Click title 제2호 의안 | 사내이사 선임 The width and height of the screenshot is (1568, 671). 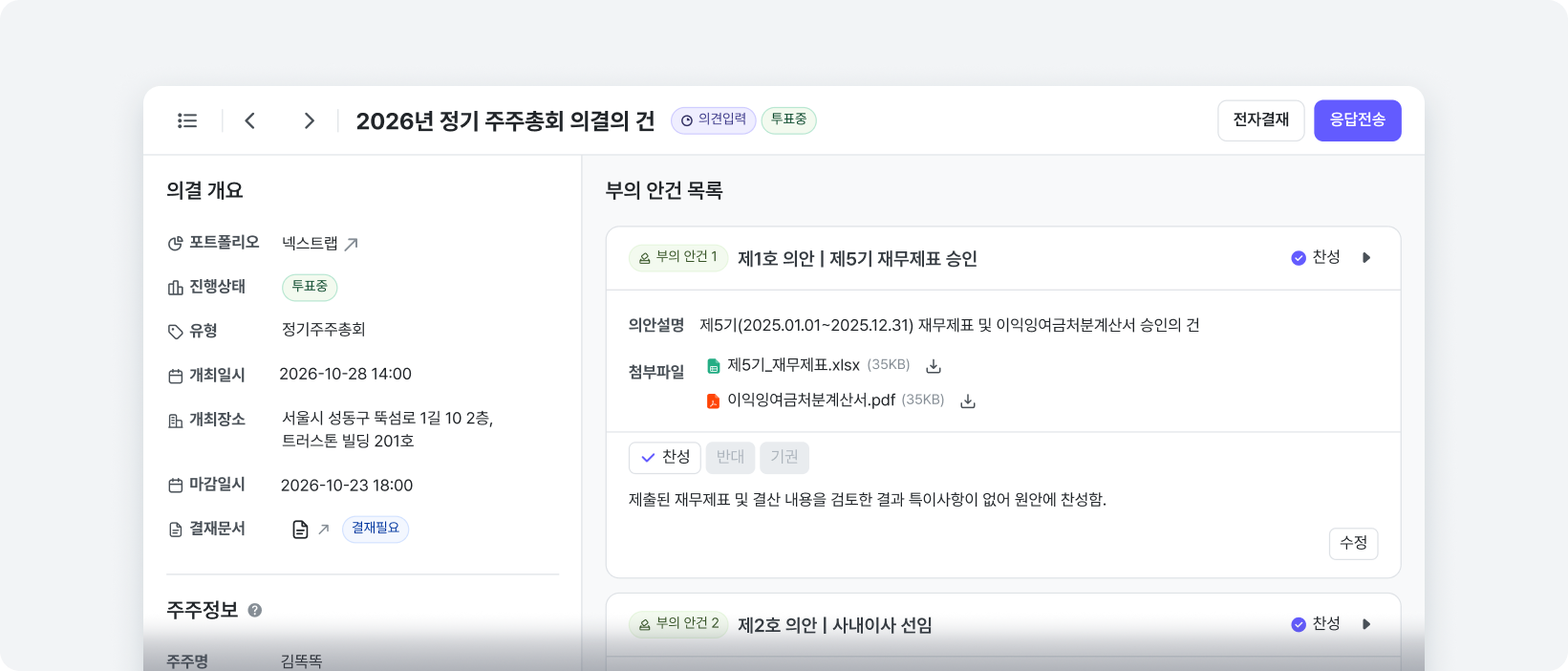click(x=835, y=626)
